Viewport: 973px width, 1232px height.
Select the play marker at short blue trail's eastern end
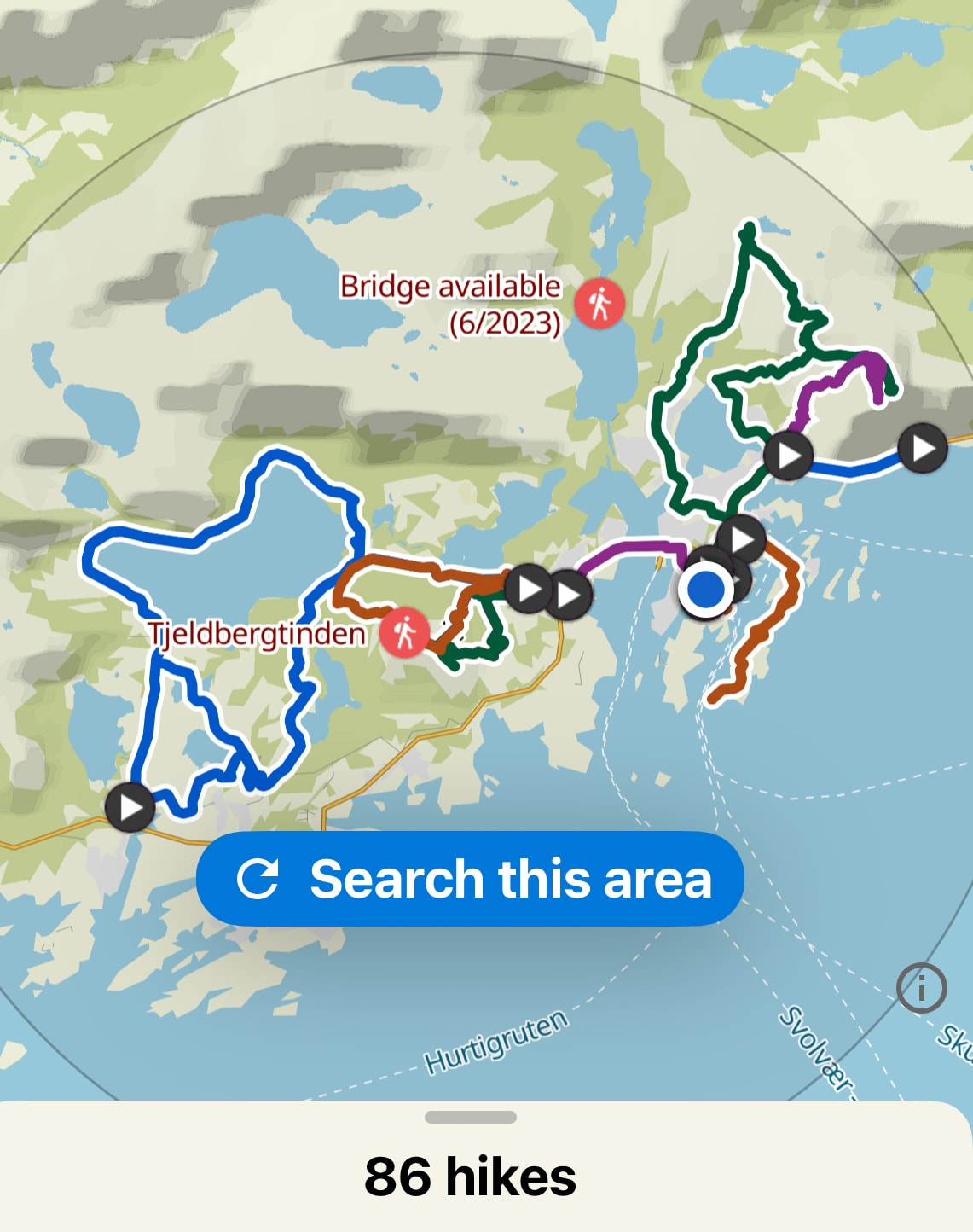923,448
